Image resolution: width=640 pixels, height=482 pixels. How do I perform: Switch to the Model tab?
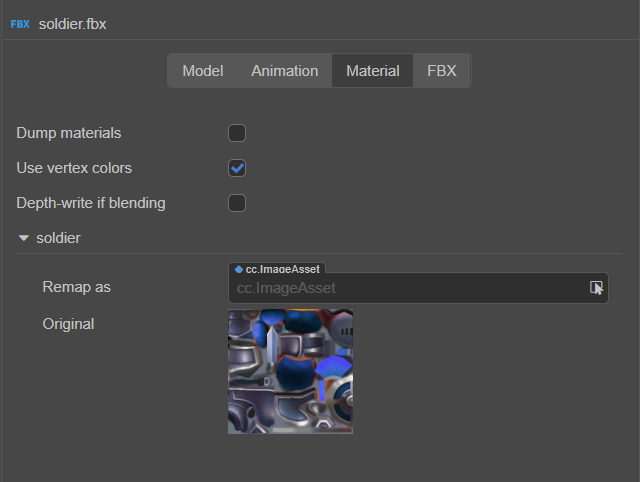tap(202, 71)
